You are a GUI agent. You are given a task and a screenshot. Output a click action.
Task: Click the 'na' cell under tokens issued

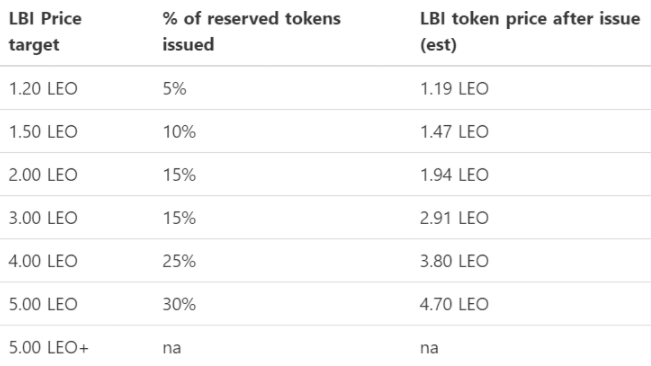click(171, 348)
